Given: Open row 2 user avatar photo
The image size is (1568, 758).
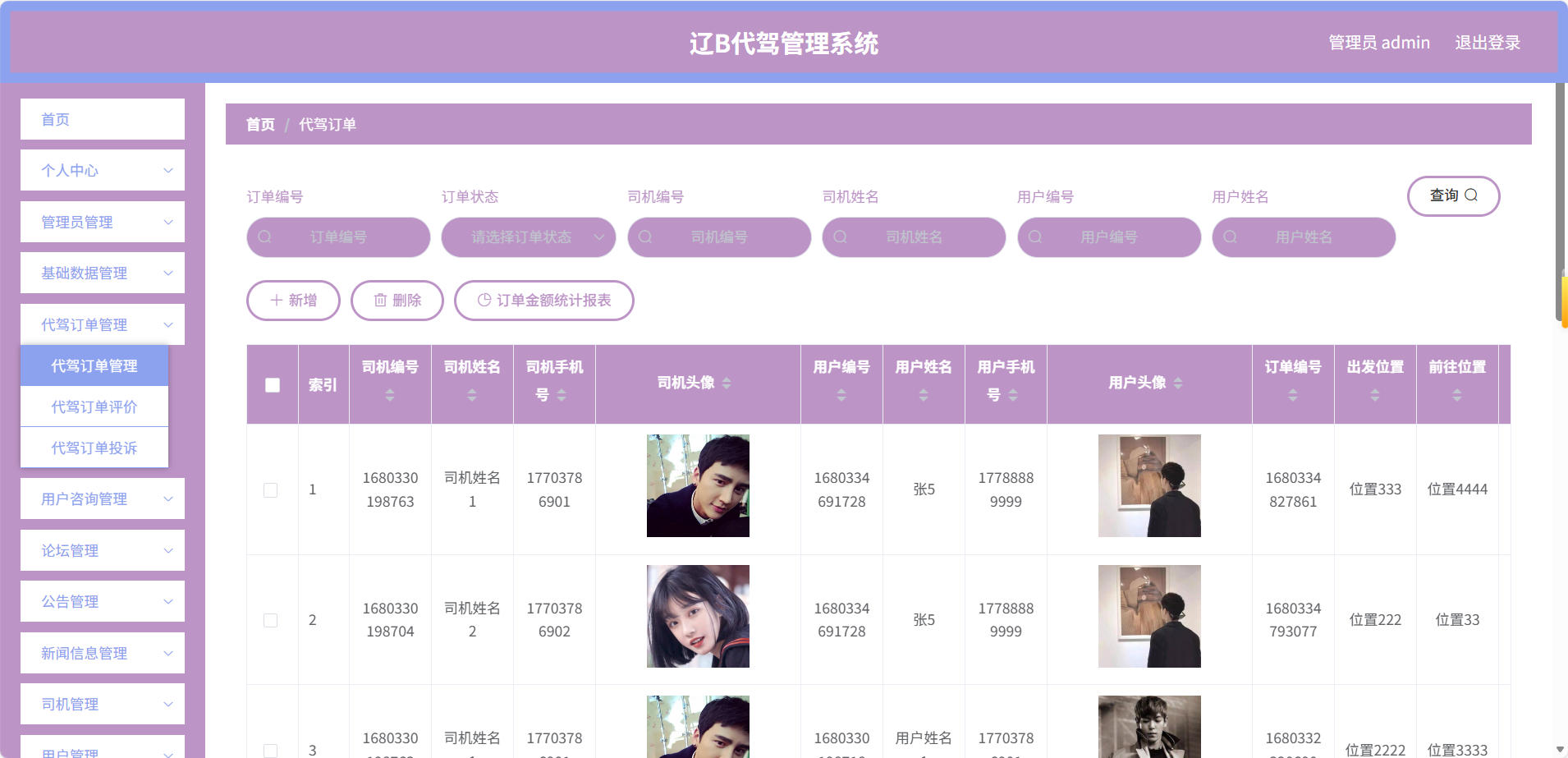Looking at the screenshot, I should pyautogui.click(x=1149, y=616).
